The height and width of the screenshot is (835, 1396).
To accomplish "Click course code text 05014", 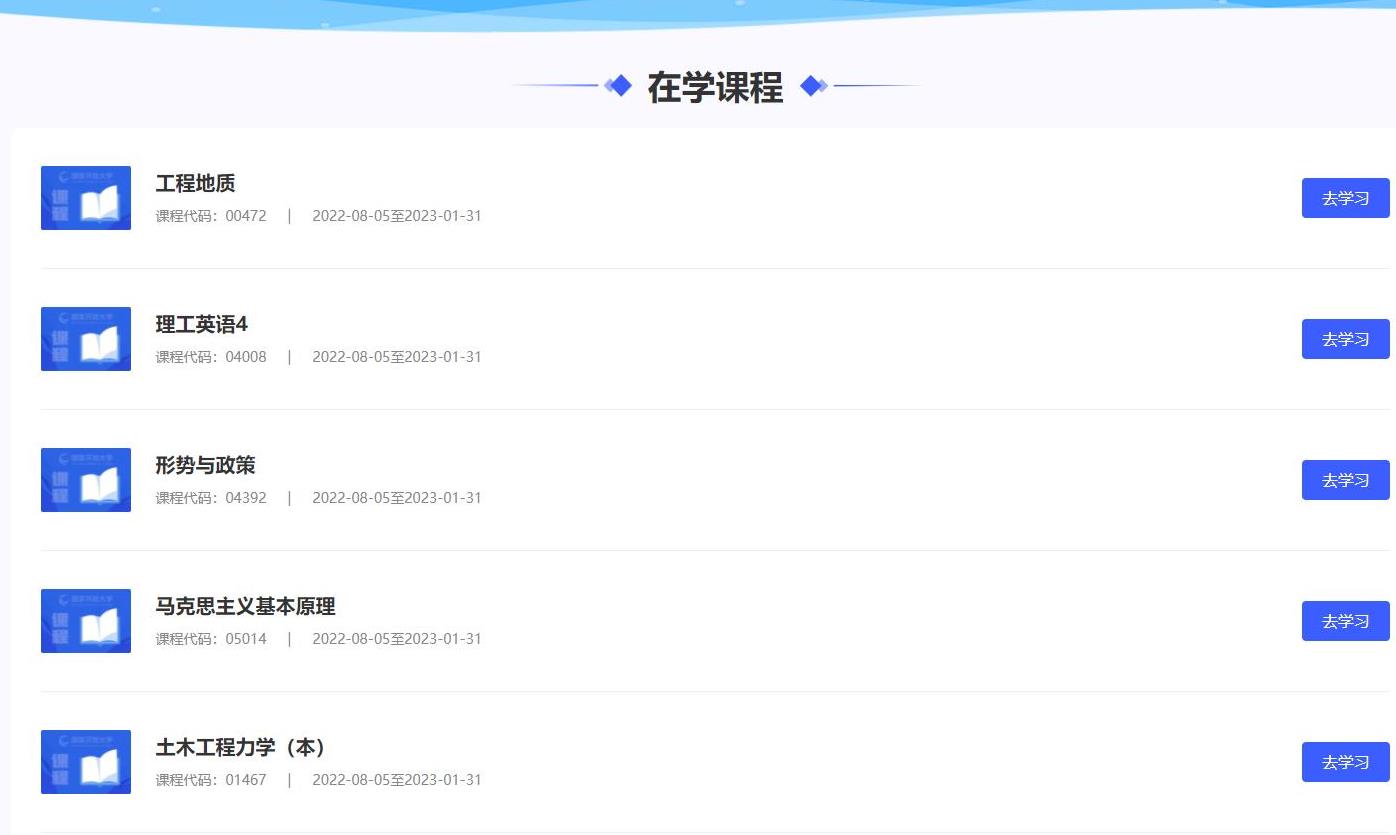I will pos(246,639).
